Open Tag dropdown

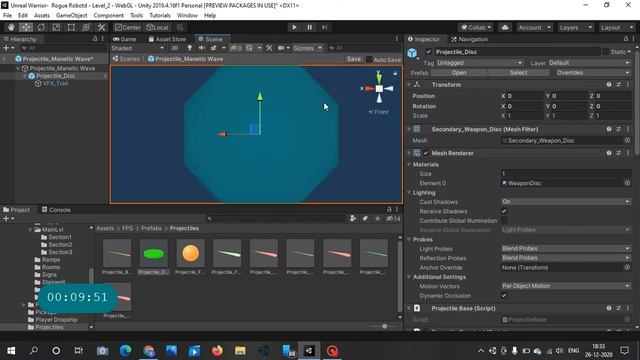(x=480, y=63)
